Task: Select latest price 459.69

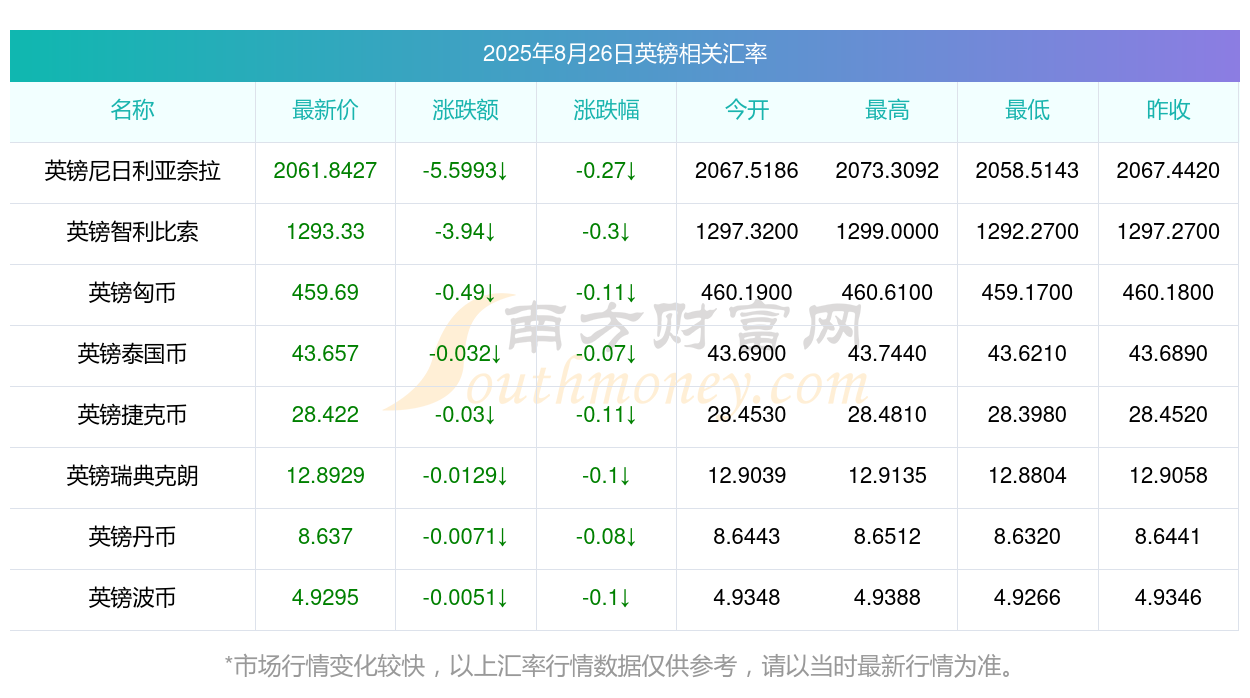Action: [x=325, y=293]
